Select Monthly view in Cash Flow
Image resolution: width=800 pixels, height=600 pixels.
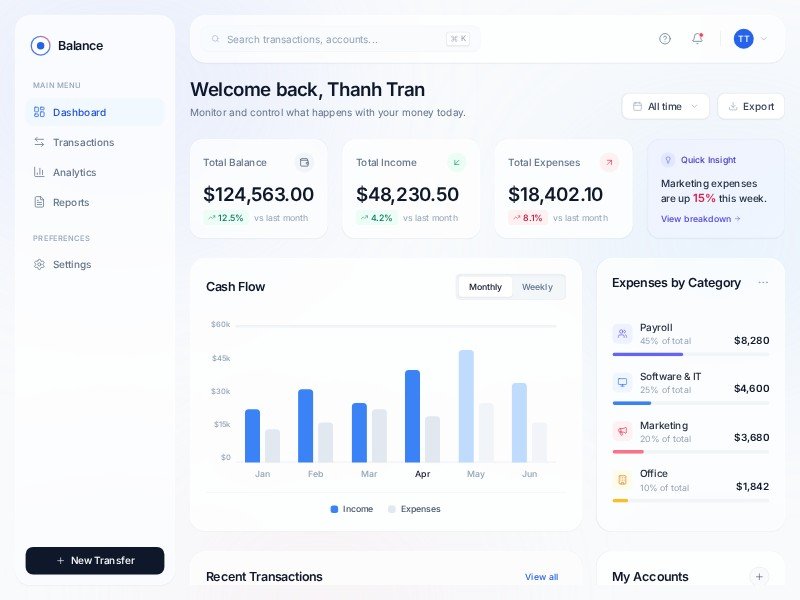(485, 287)
